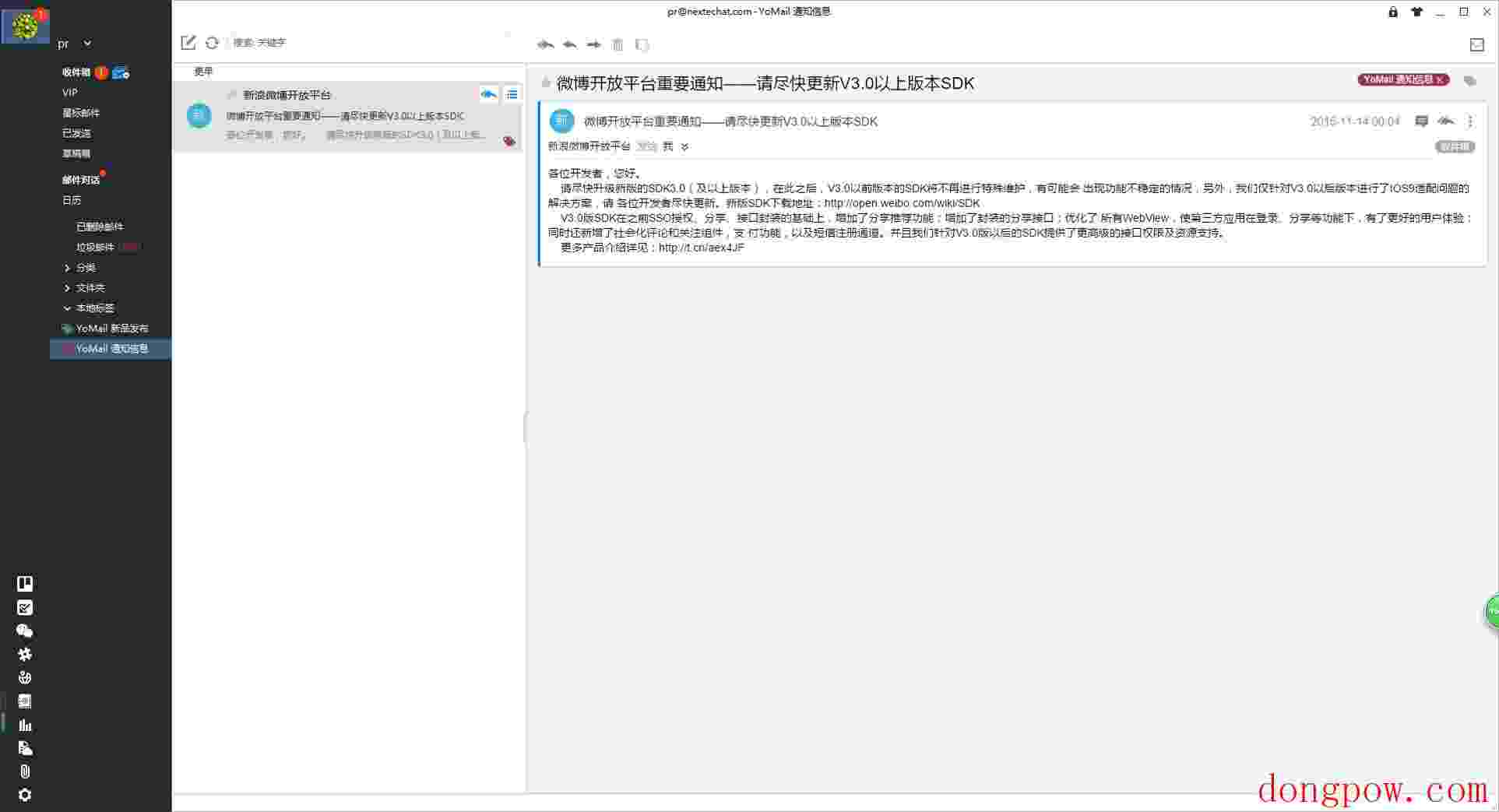The image size is (1499, 812).
Task: Open the 草稿箱 drafts folder
Action: tap(76, 153)
